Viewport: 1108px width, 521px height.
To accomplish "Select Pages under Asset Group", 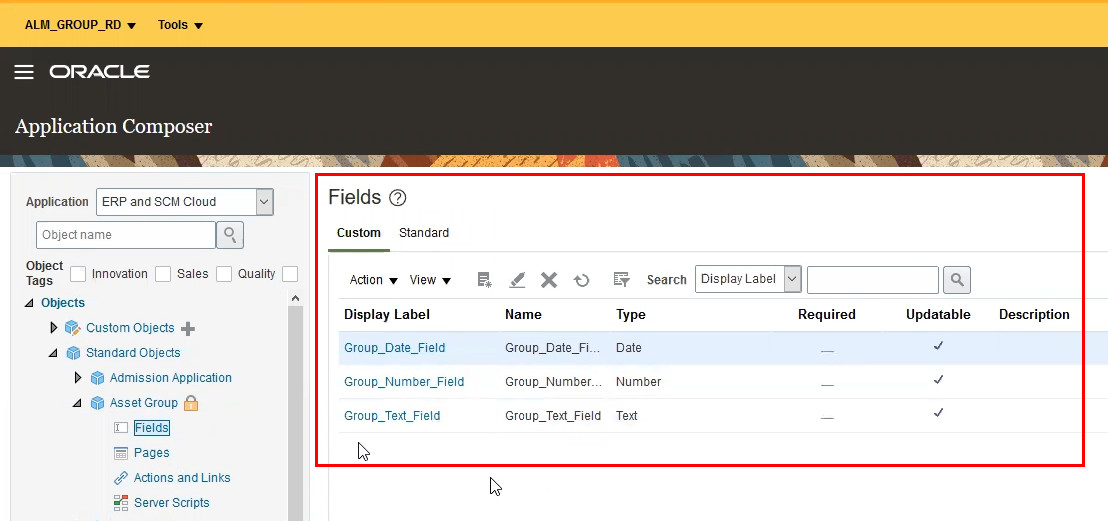I will 152,452.
